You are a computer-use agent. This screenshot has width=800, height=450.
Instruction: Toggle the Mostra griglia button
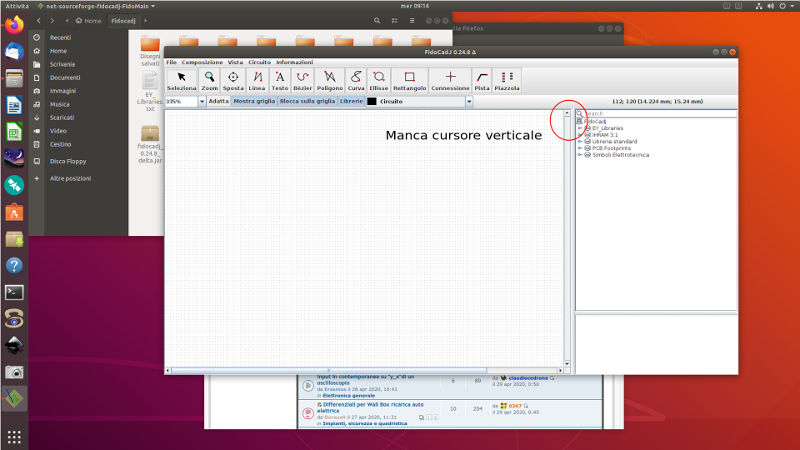[254, 101]
